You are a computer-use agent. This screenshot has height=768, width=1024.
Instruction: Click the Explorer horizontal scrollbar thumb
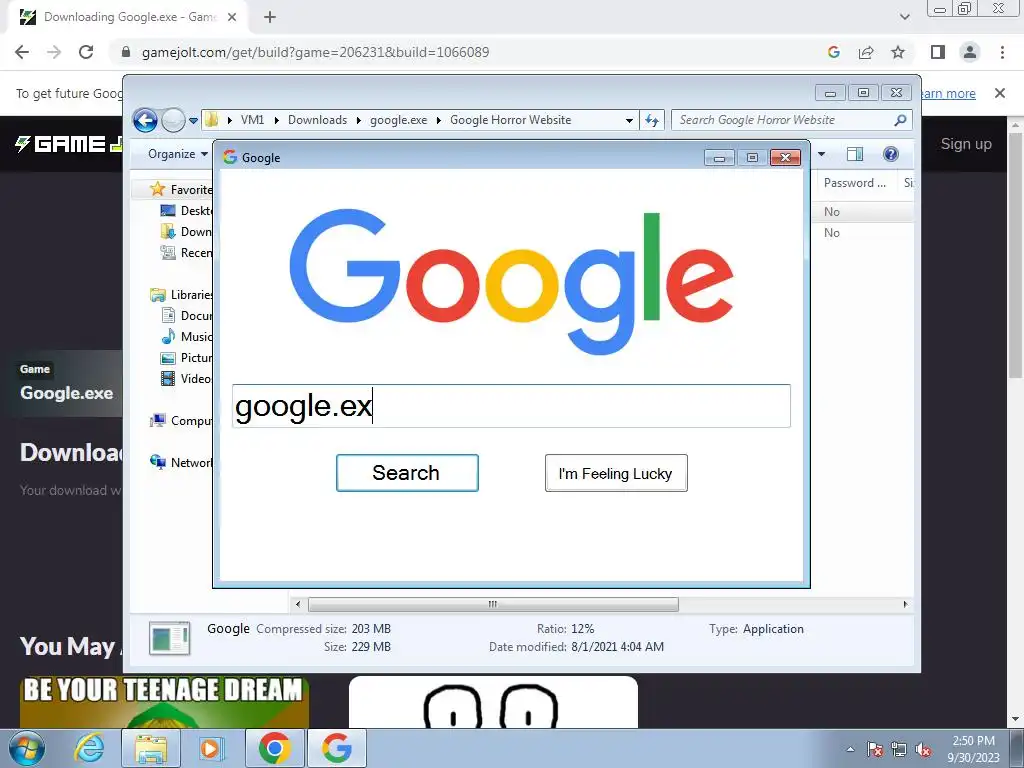pyautogui.click(x=493, y=605)
